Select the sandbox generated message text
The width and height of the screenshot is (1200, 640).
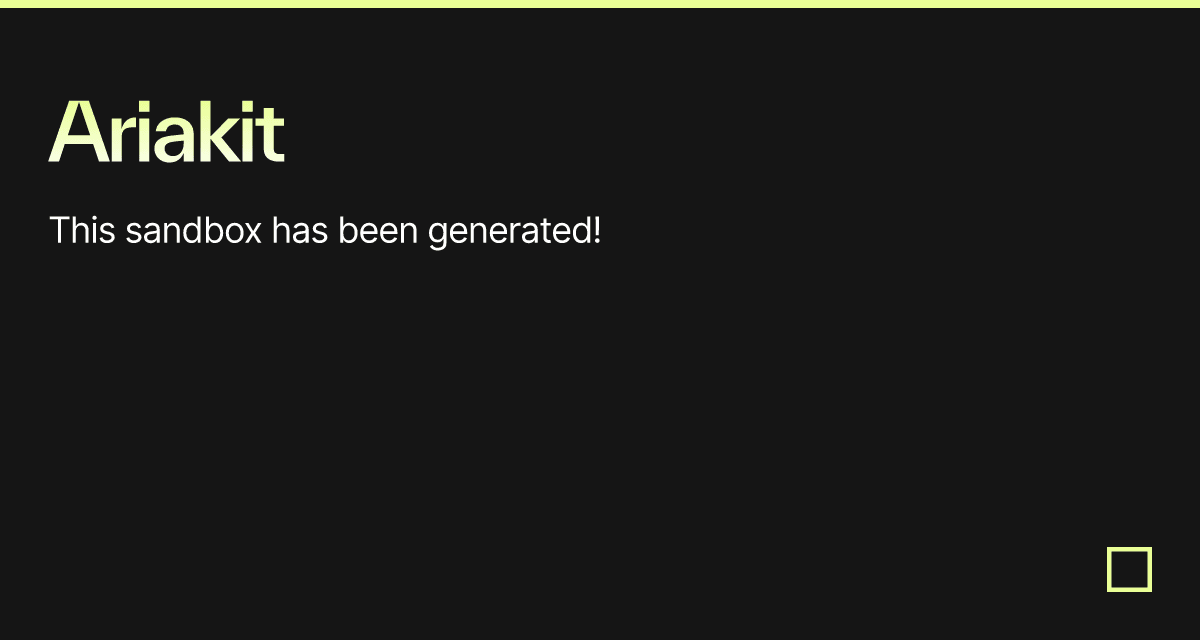[325, 231]
